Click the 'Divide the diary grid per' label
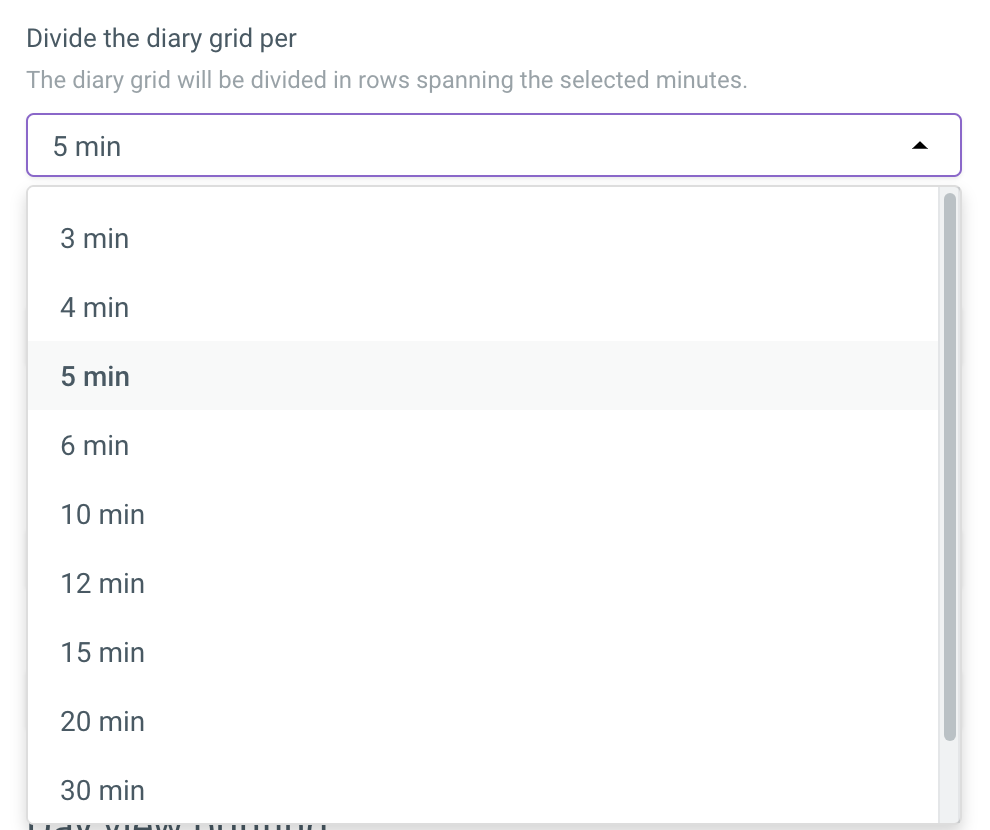 161,39
